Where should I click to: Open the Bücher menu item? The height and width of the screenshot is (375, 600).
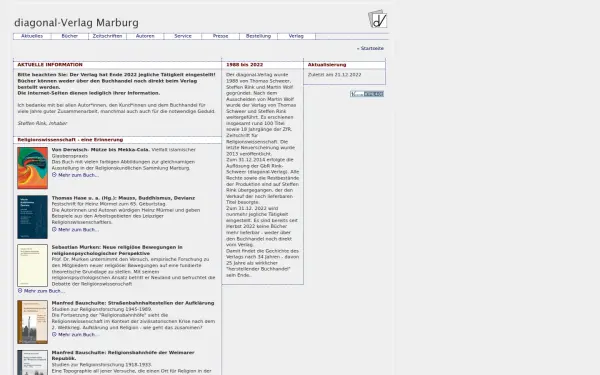(70, 36)
